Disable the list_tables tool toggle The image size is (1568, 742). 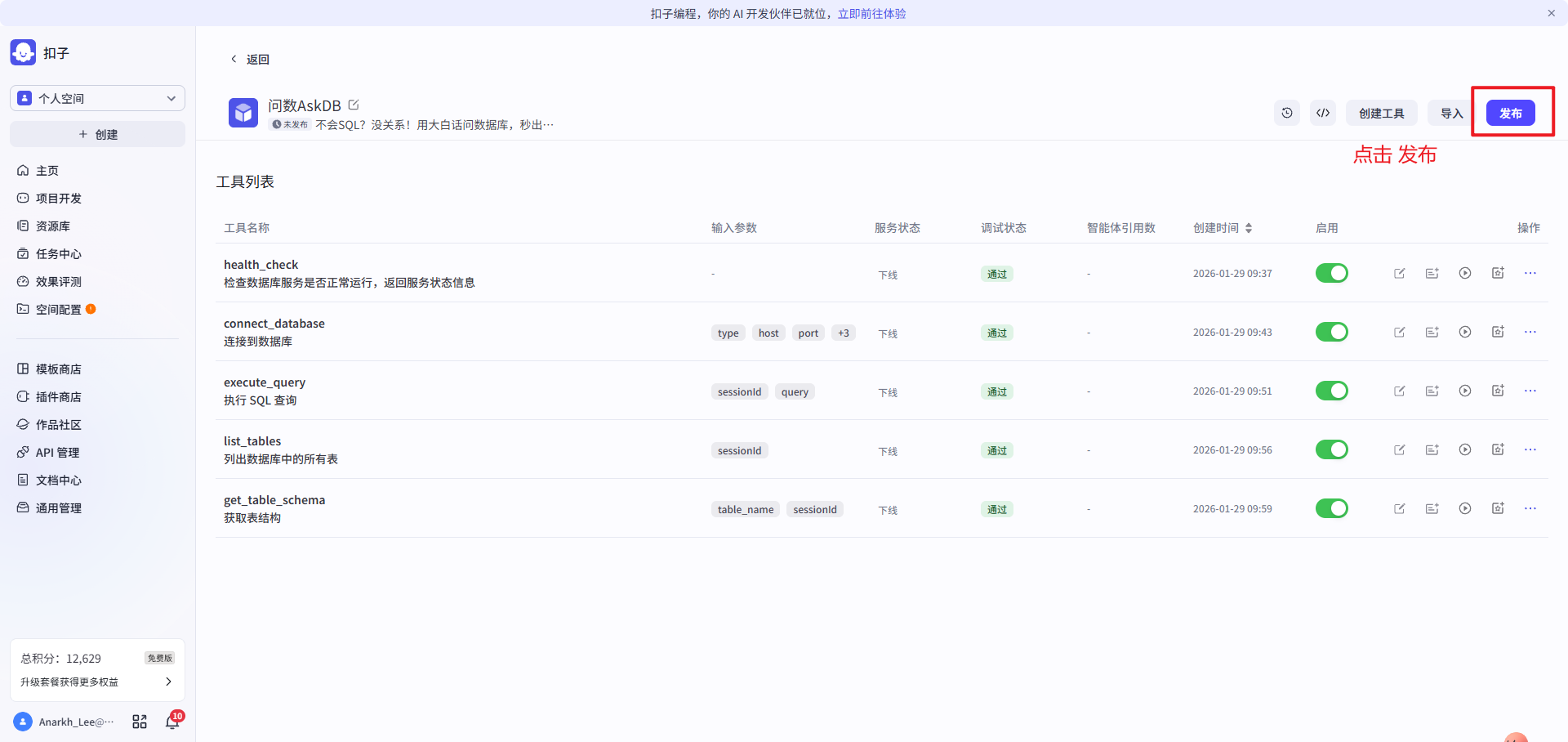click(1332, 449)
